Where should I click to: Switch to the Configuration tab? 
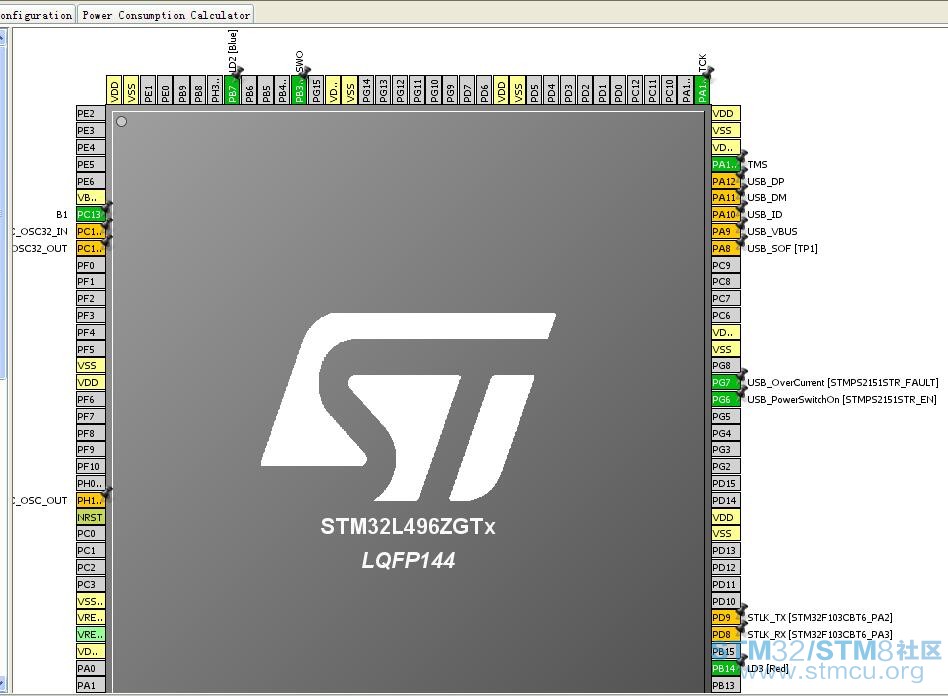click(36, 15)
